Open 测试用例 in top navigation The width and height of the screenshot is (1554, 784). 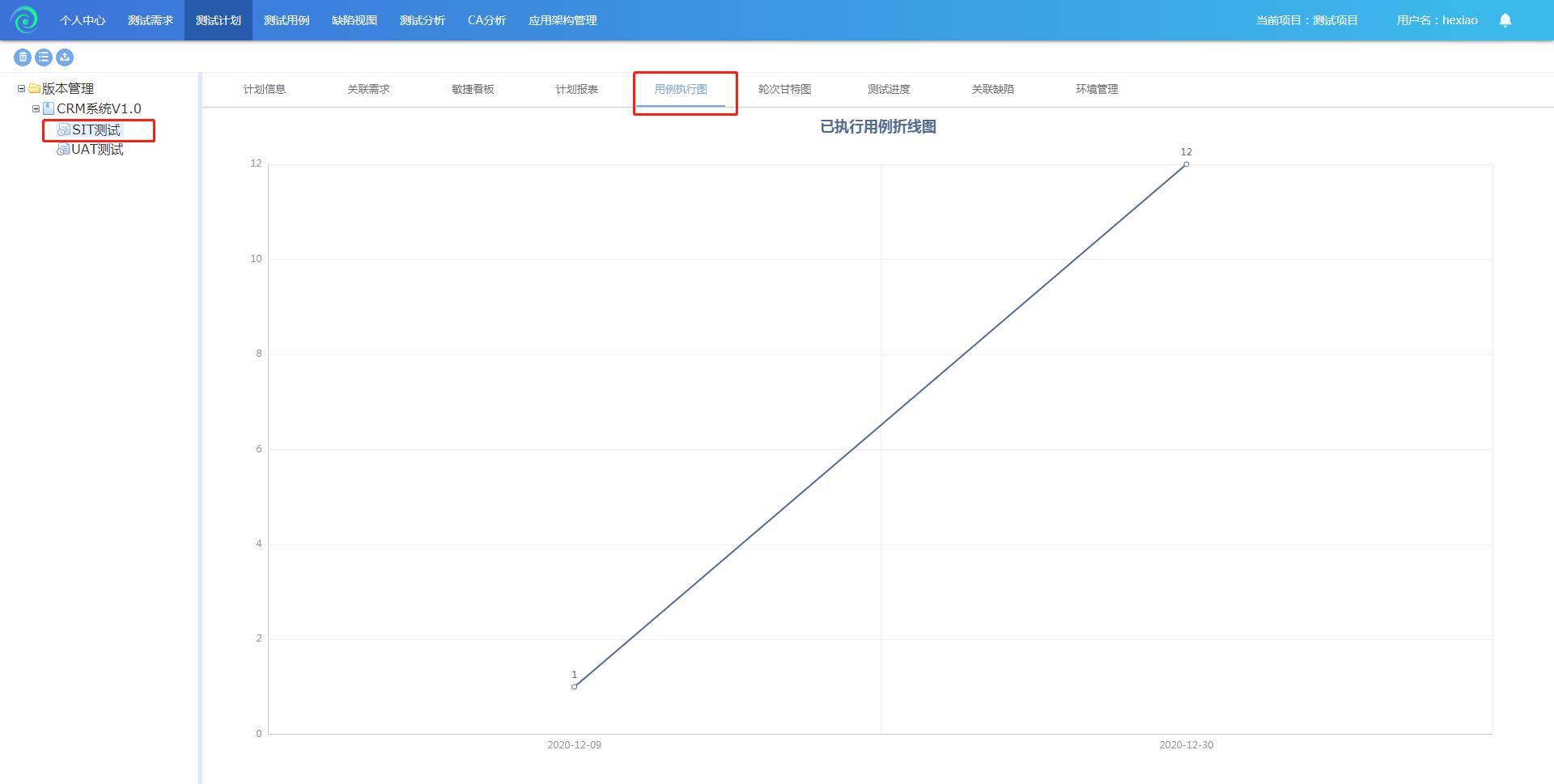[287, 20]
